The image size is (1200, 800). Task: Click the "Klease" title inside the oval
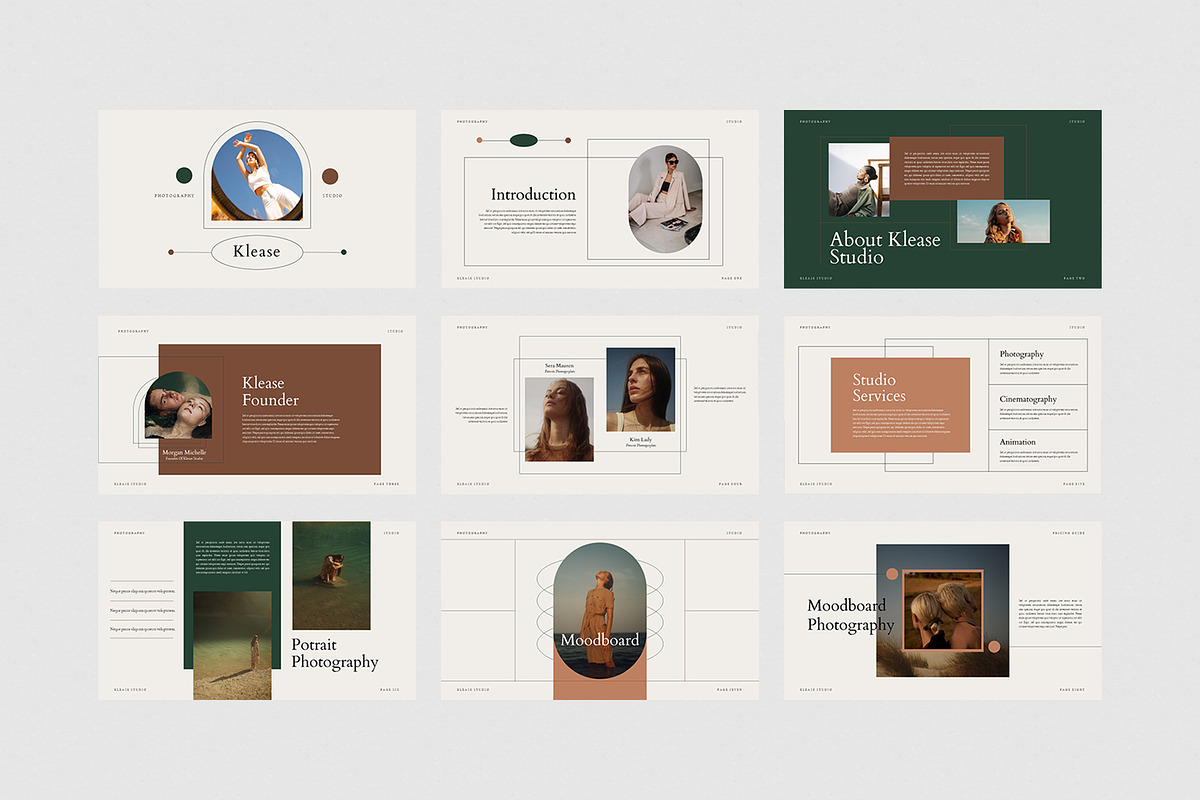[x=257, y=252]
